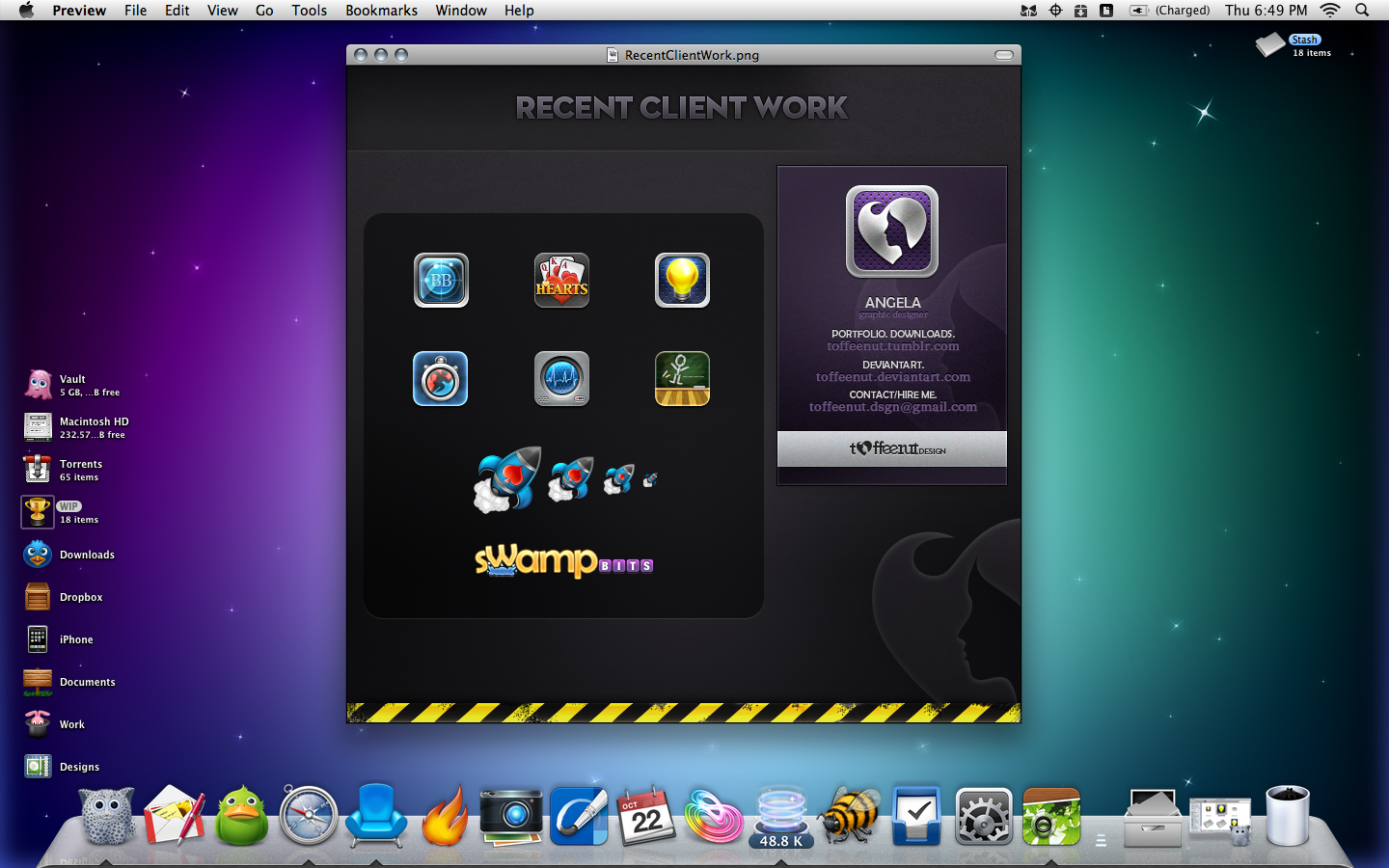The height and width of the screenshot is (868, 1389).
Task: Open the Help menu
Action: pyautogui.click(x=519, y=11)
